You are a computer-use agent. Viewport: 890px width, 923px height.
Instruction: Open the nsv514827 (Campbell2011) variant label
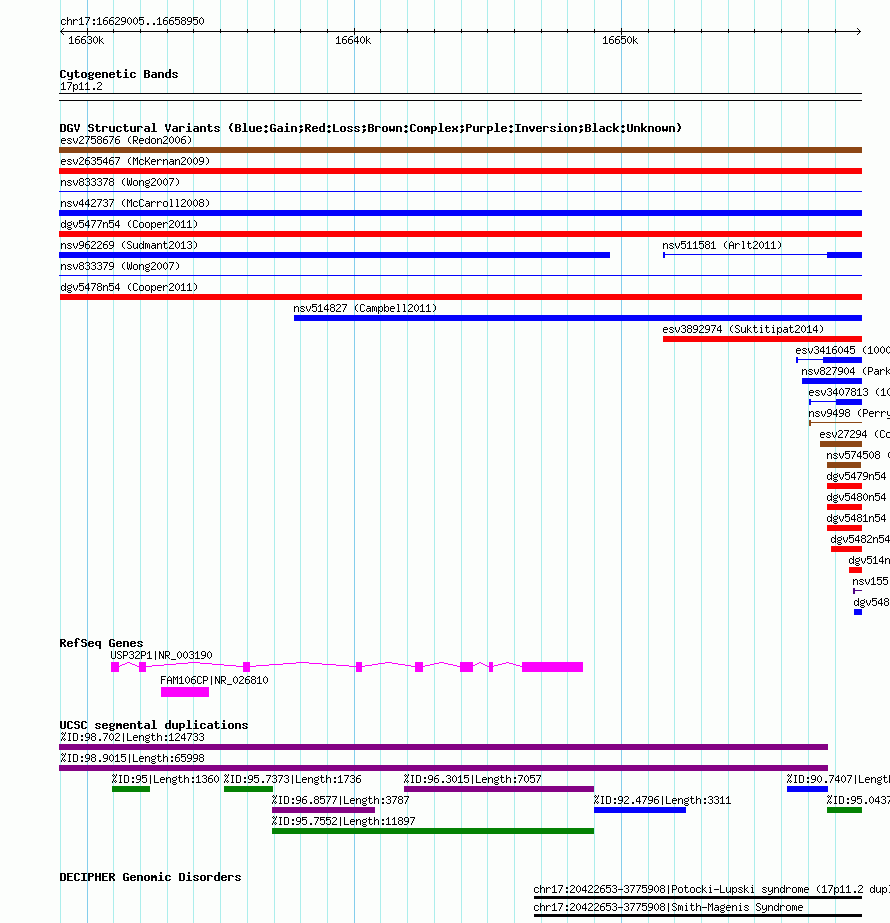click(365, 308)
